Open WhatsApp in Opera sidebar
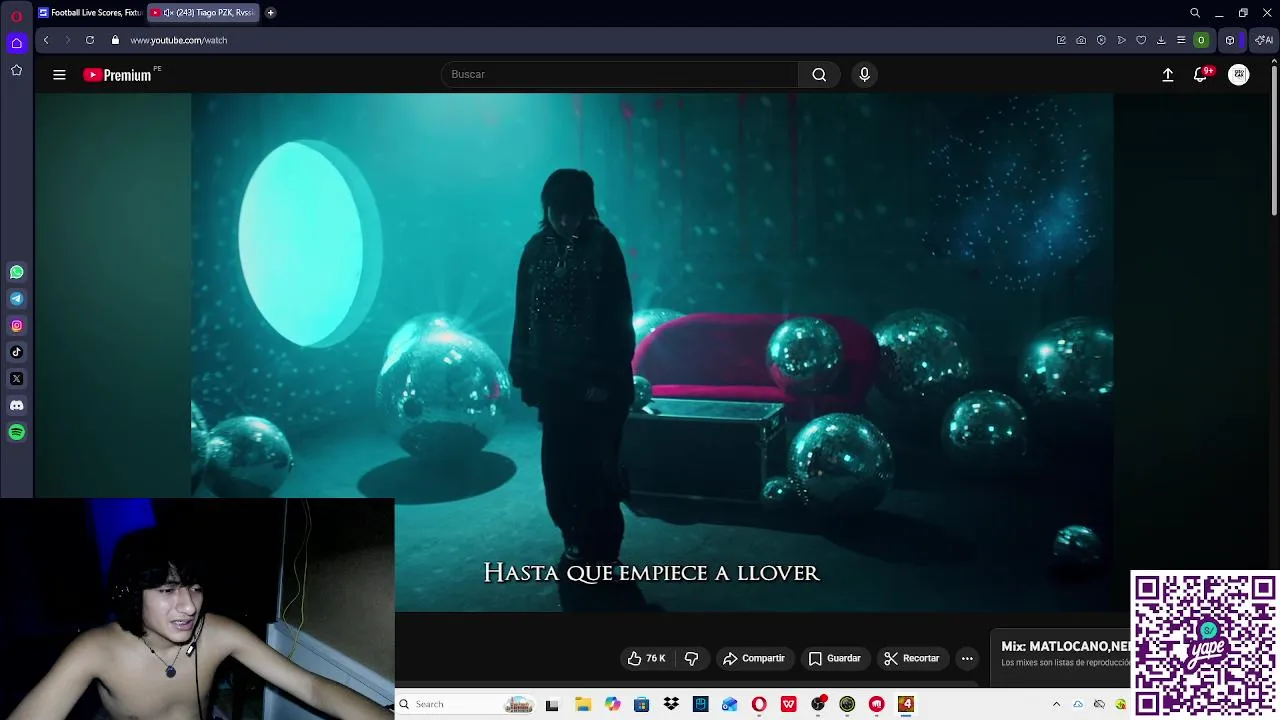Screen dimensions: 1280x720 click(x=16, y=272)
